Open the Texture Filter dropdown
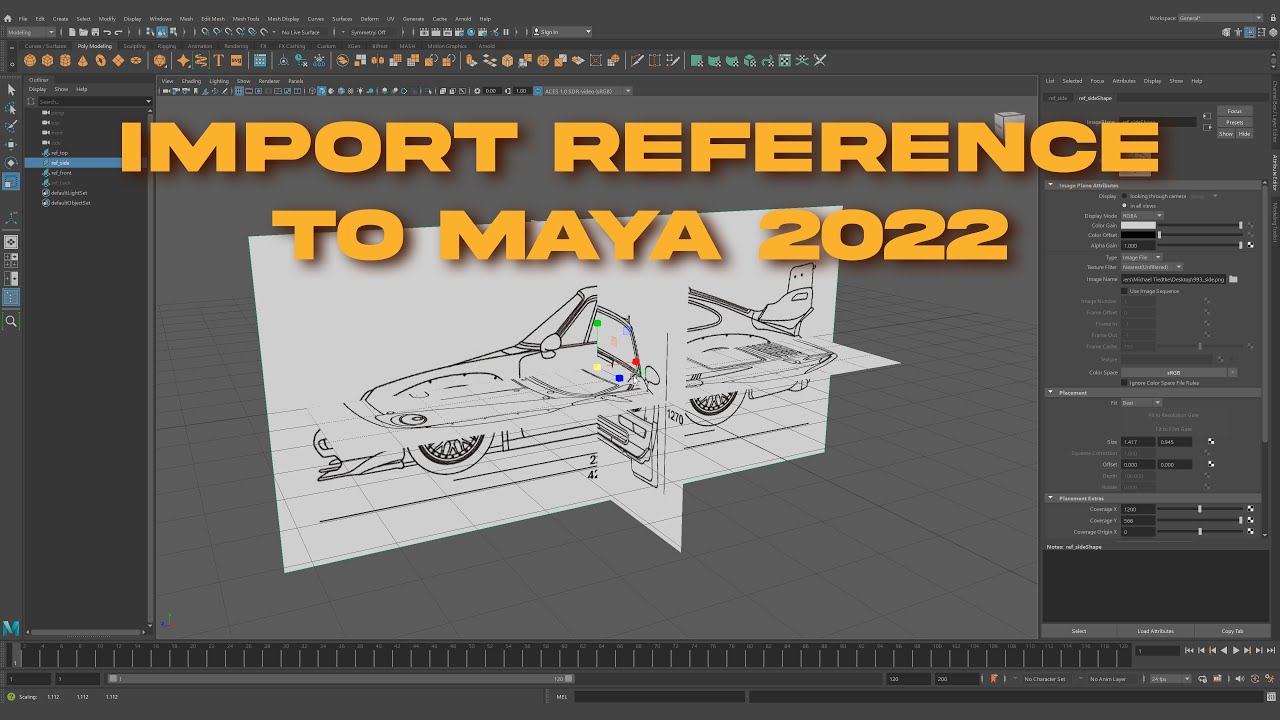The height and width of the screenshot is (720, 1280). (x=1152, y=267)
